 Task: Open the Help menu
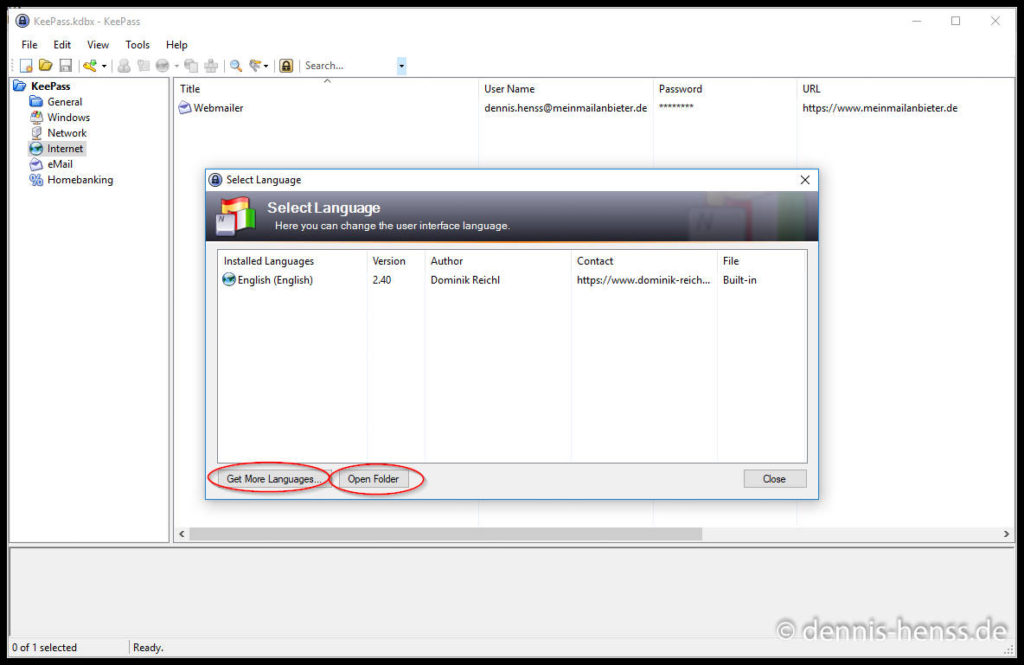point(176,44)
